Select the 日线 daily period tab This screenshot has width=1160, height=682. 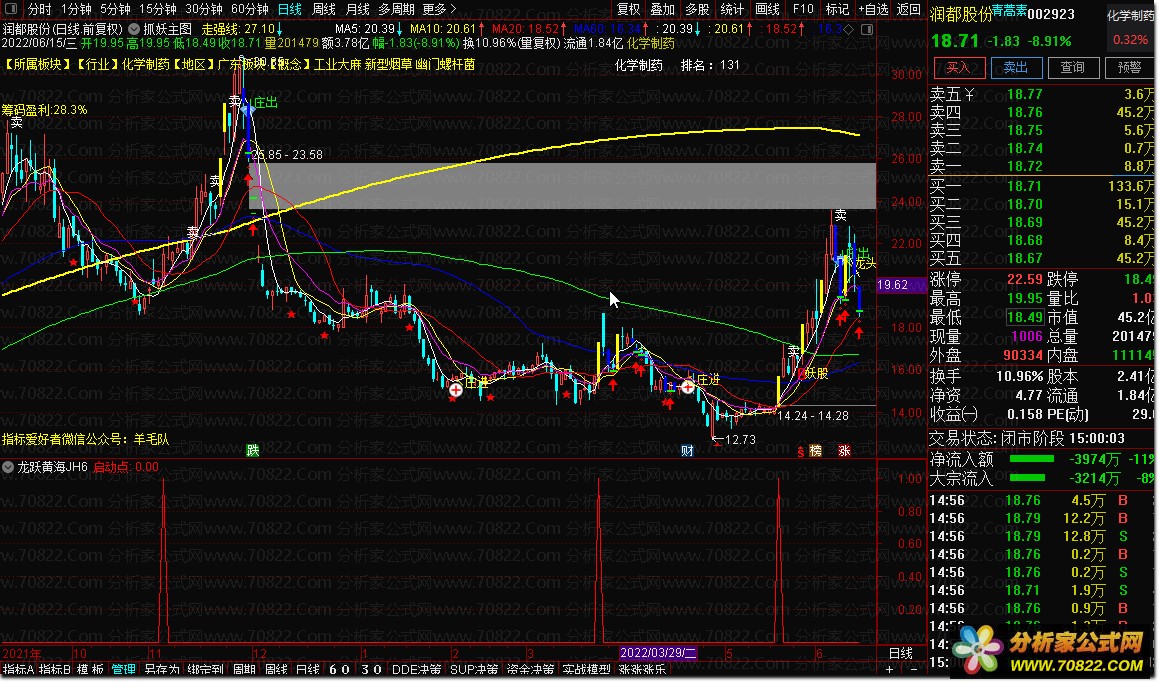click(290, 9)
